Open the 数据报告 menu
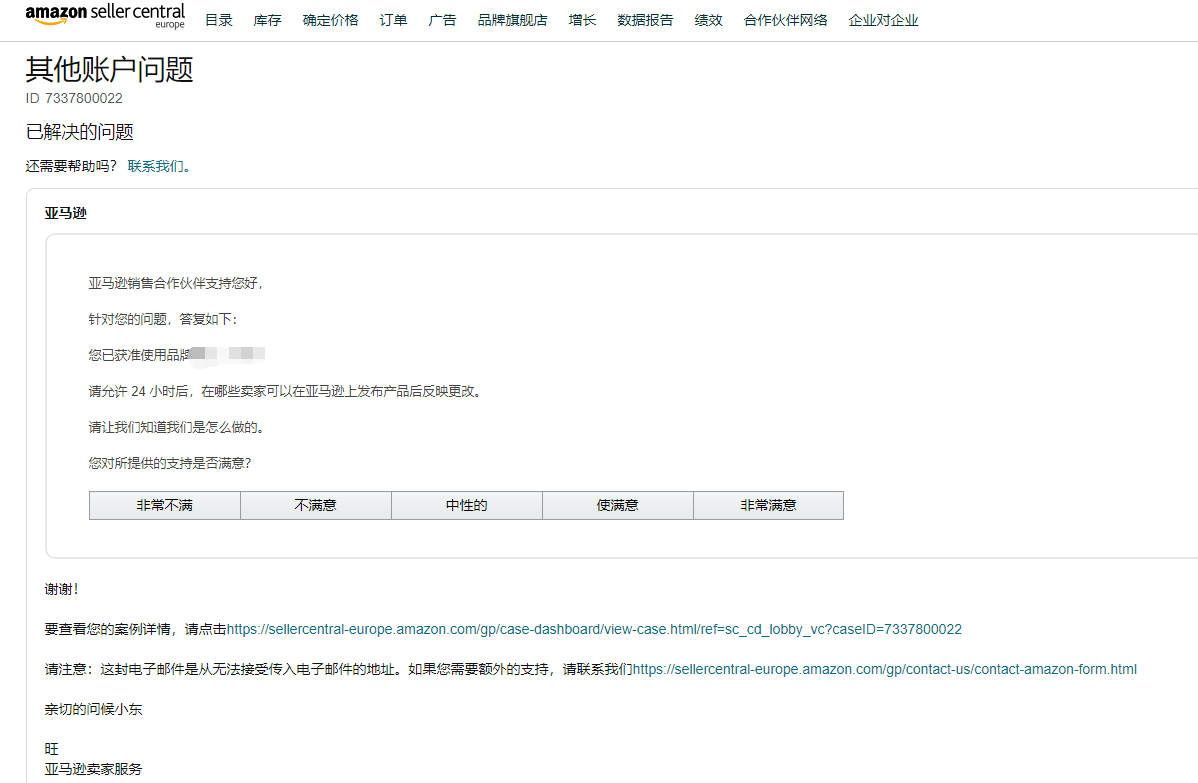Screen dimensions: 1198x783 645,19
